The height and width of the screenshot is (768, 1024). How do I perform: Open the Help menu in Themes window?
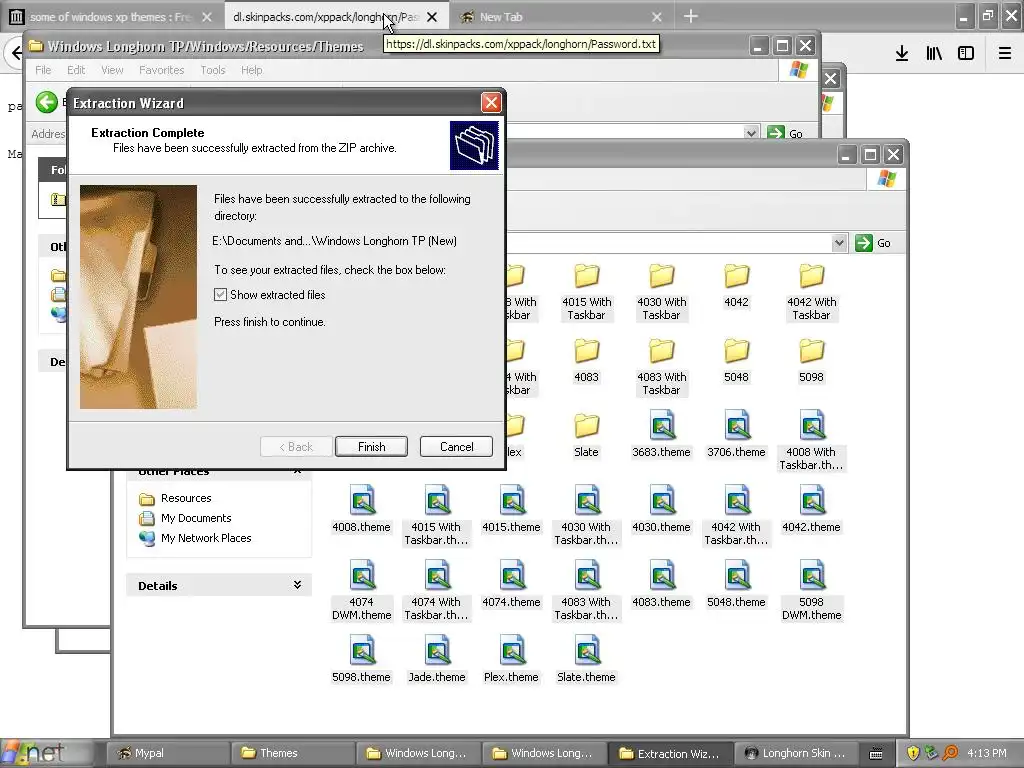251,70
